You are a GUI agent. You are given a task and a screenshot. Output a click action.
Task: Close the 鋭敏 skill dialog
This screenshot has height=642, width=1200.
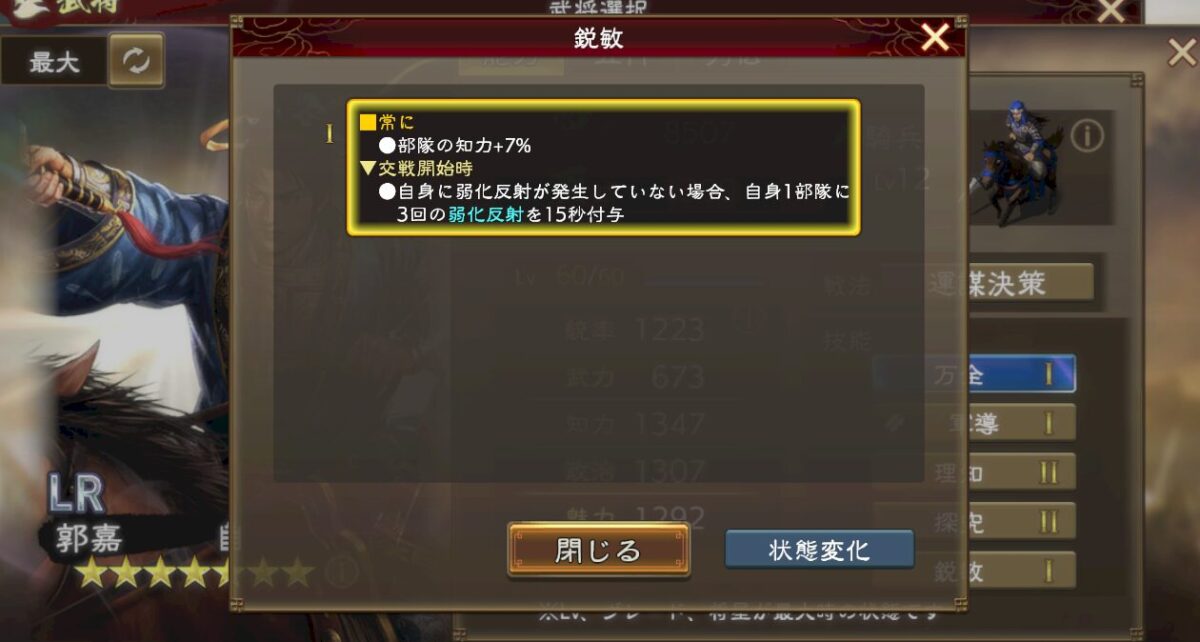click(x=935, y=38)
